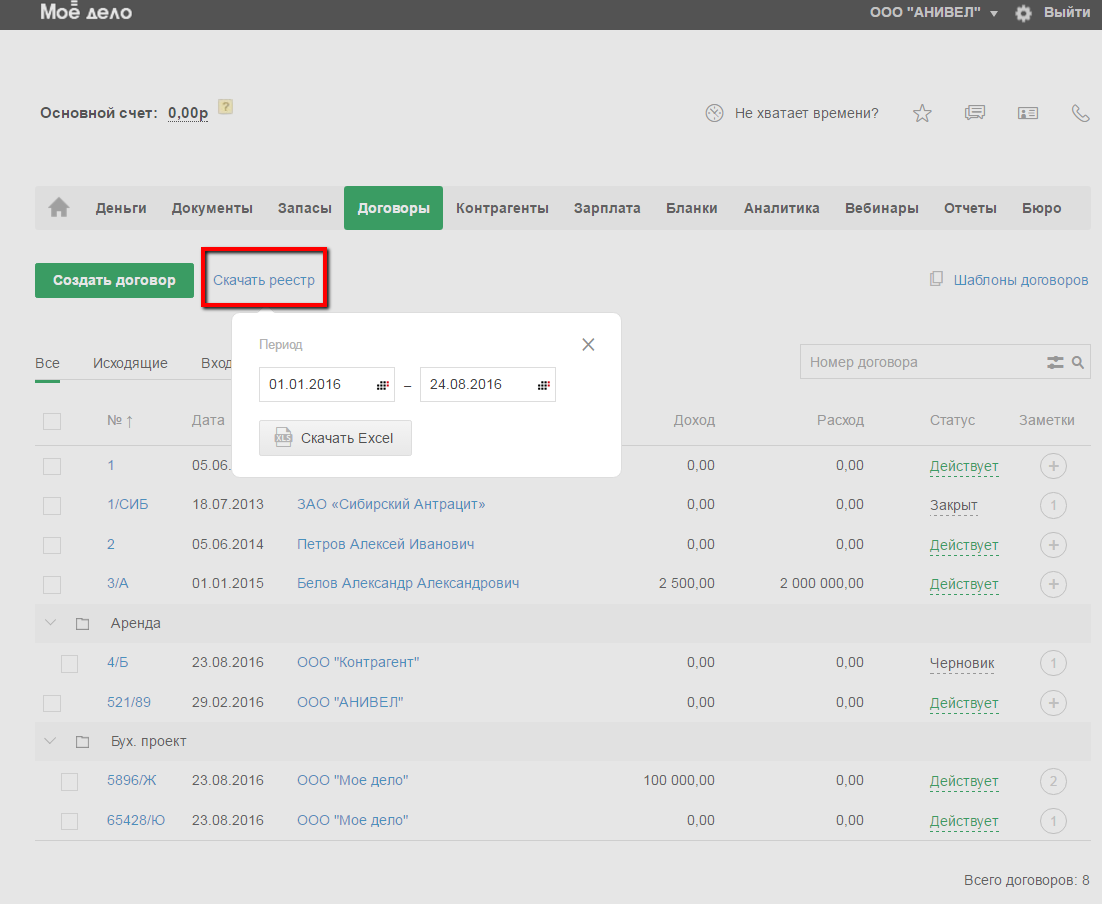Viewport: 1102px width, 904px height.
Task: Click the Скачать Excel button
Action: tap(335, 438)
